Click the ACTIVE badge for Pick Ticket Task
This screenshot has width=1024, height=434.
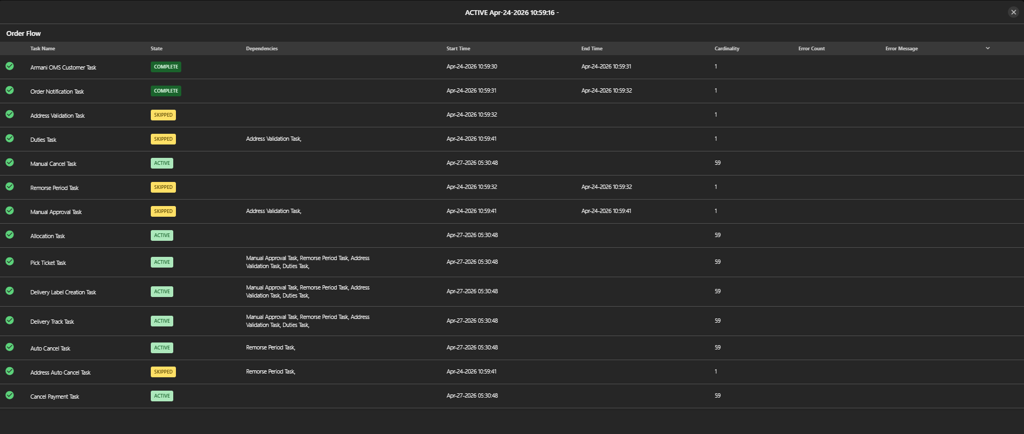(162, 262)
